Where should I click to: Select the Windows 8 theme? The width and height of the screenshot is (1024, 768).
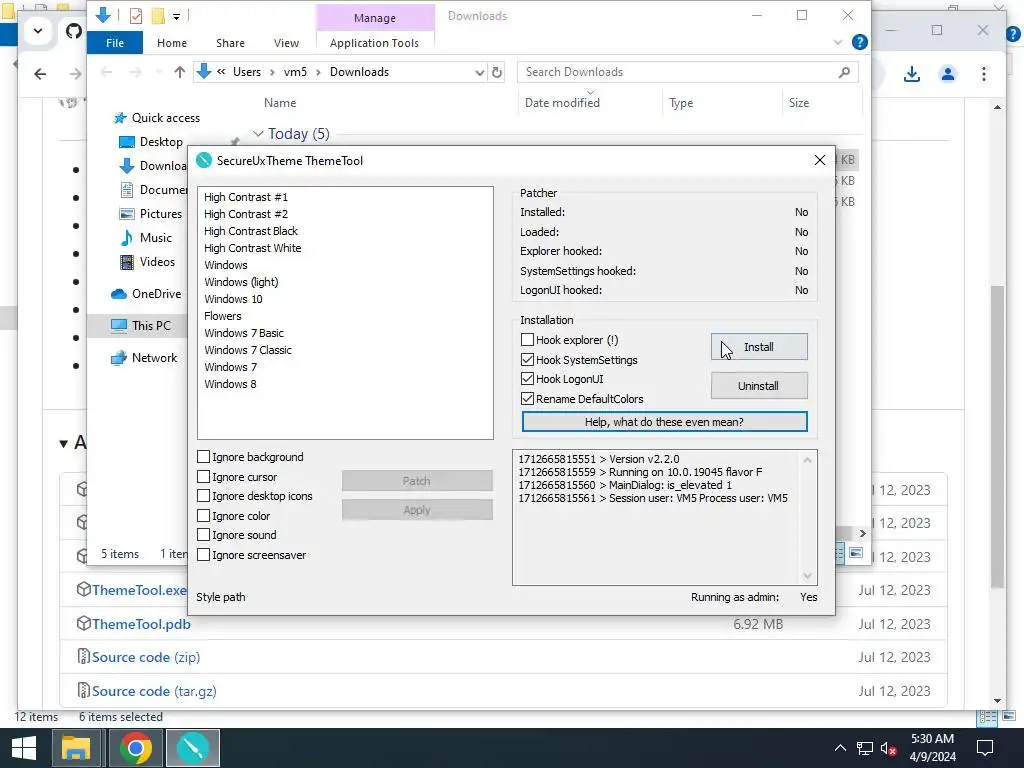(x=230, y=383)
